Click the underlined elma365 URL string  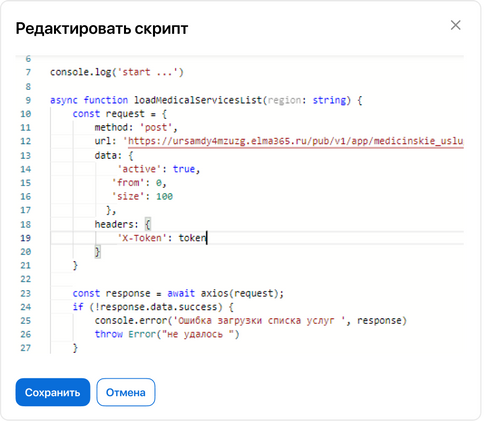(294, 141)
